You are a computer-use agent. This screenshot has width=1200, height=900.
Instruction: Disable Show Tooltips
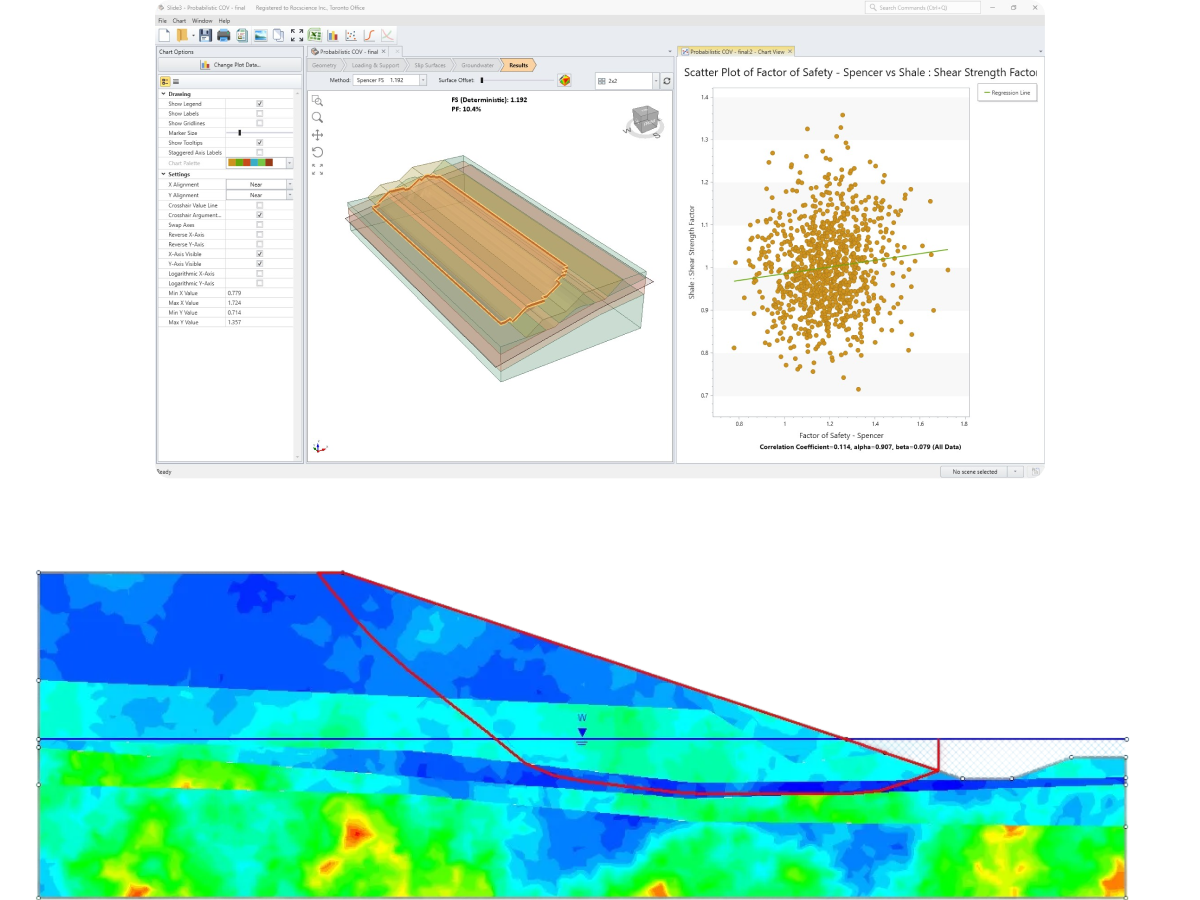(260, 142)
